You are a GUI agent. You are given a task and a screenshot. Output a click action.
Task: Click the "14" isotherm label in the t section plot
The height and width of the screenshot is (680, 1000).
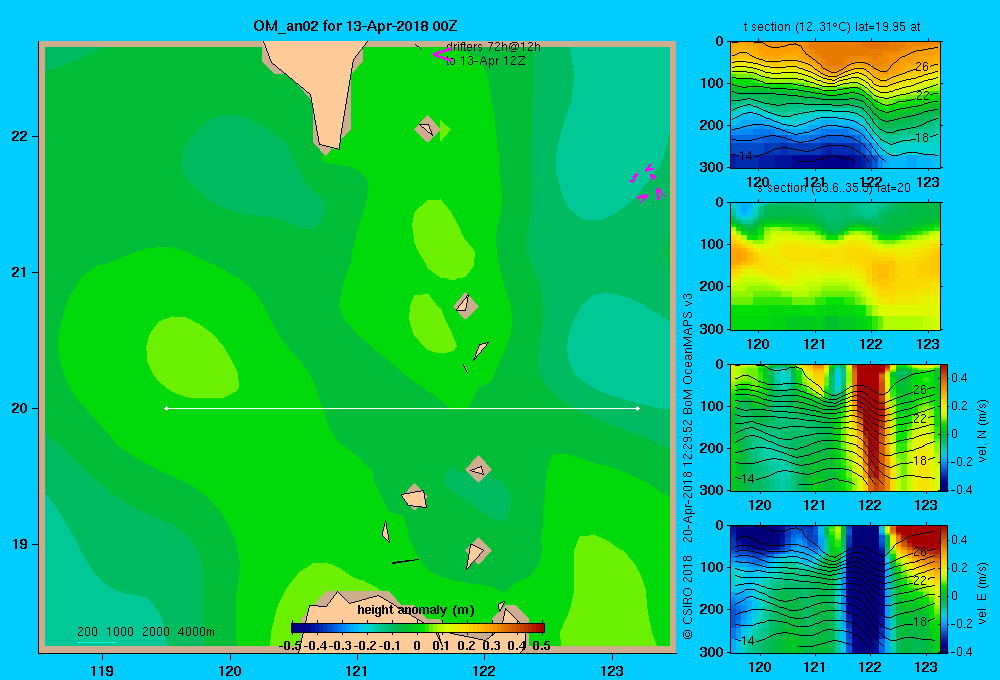pos(746,156)
